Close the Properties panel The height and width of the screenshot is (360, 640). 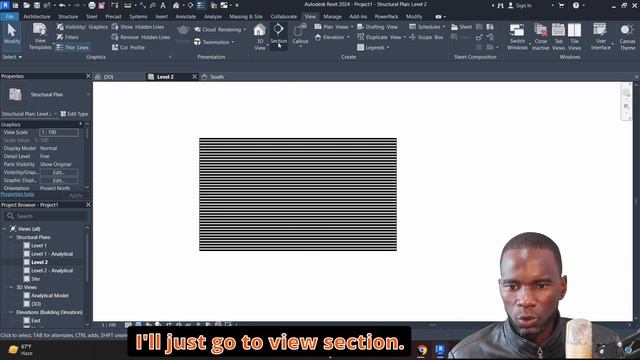coord(88,76)
